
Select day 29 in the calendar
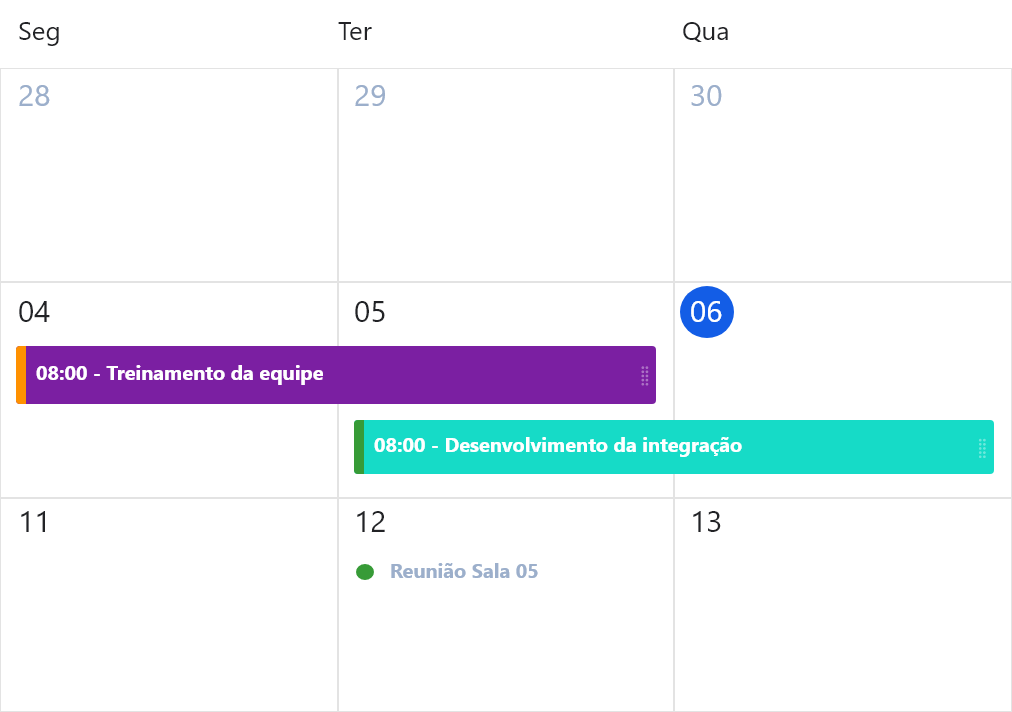pyautogui.click(x=370, y=96)
